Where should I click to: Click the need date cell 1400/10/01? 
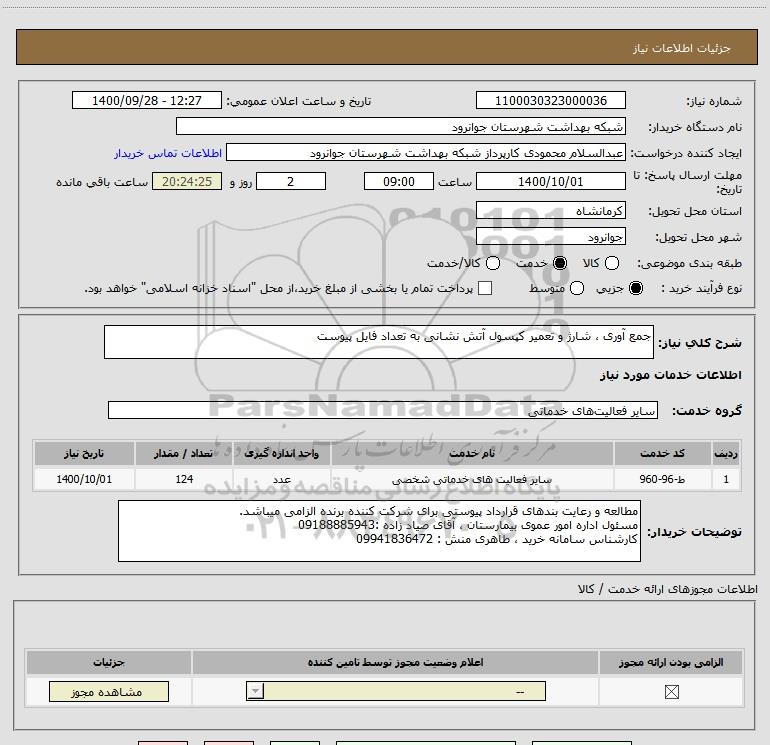click(x=84, y=479)
